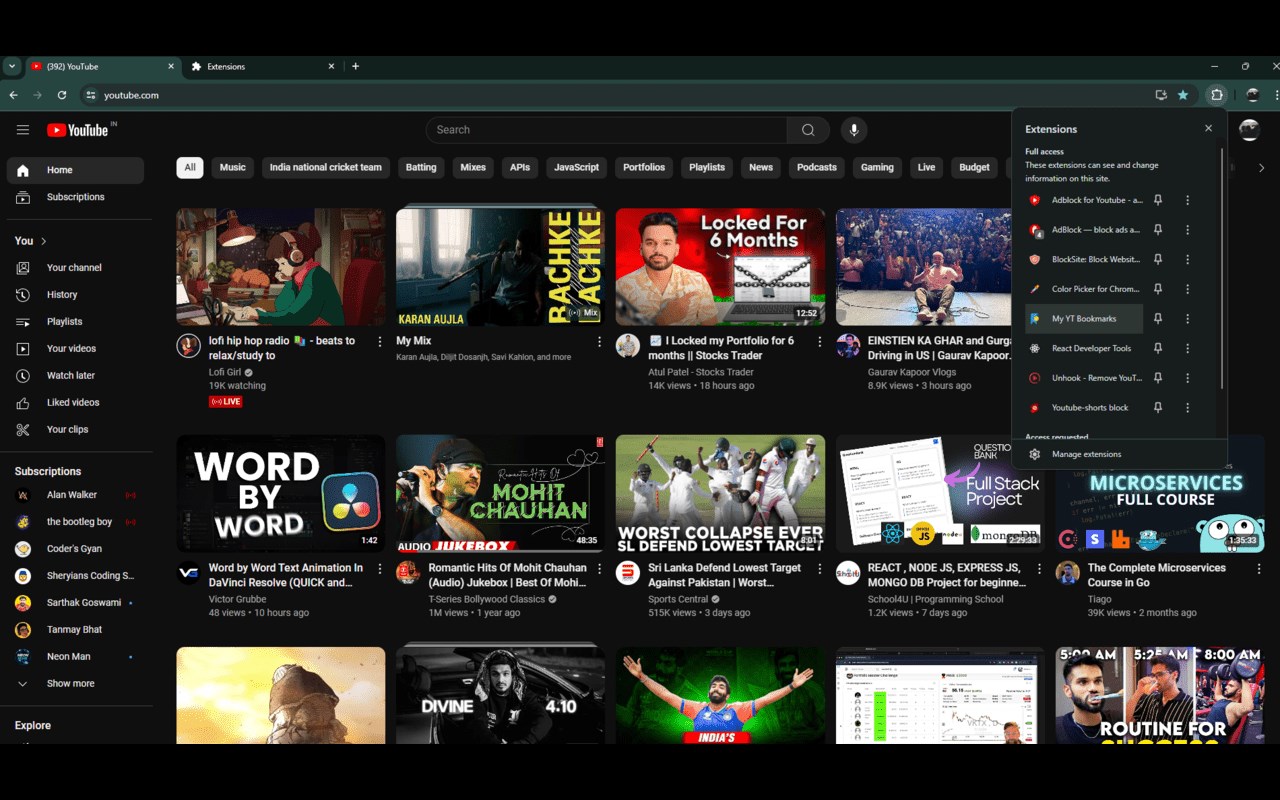Expand Show more subscriptions
The image size is (1280, 800).
75,684
